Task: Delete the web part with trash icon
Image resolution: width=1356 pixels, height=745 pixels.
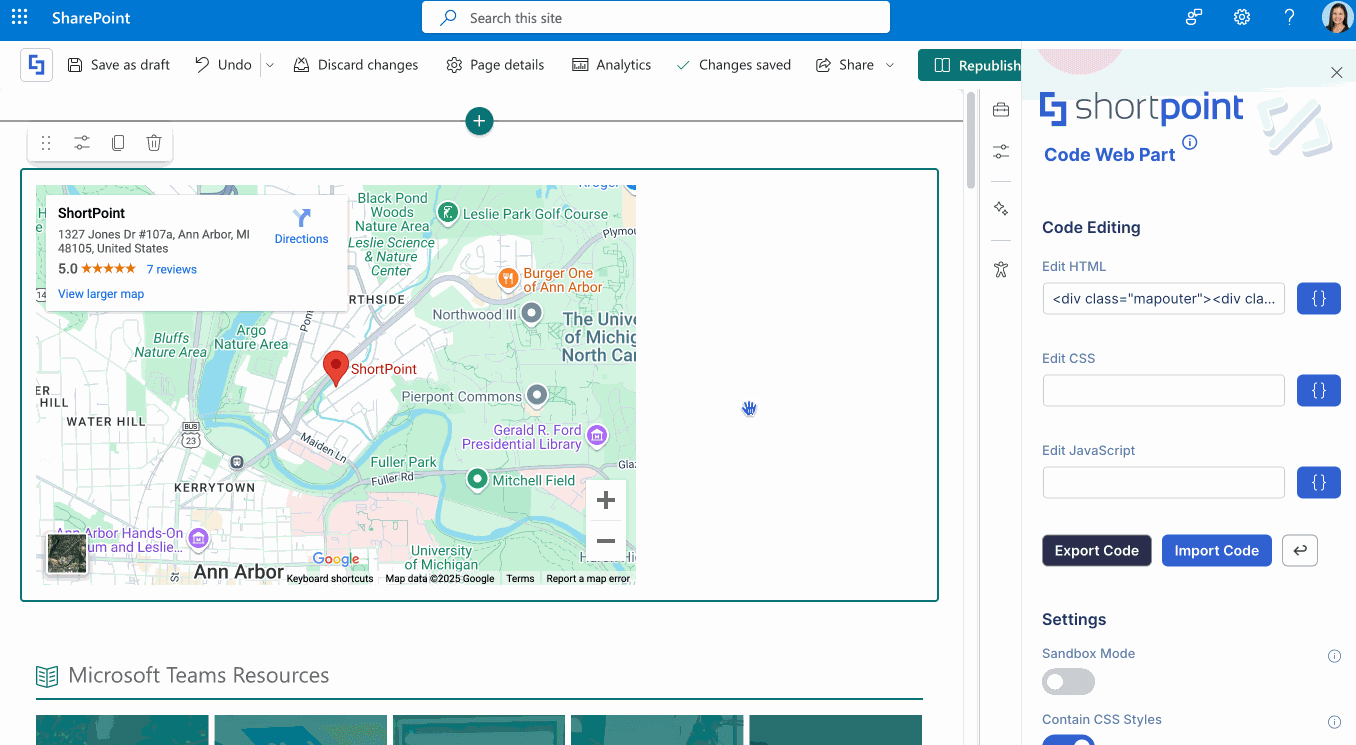Action: [x=154, y=143]
